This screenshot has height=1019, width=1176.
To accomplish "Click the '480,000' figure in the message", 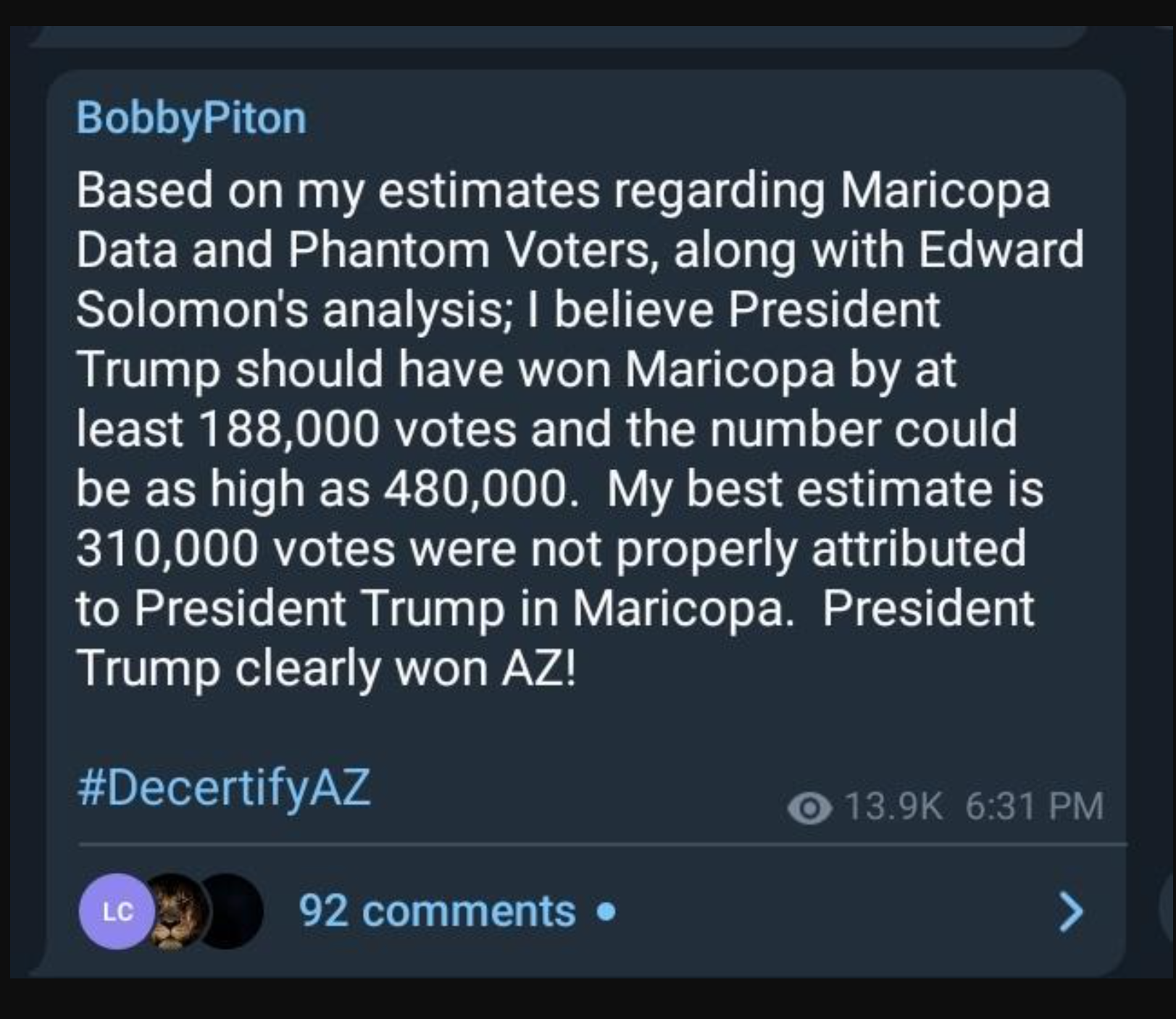I will coord(475,490).
